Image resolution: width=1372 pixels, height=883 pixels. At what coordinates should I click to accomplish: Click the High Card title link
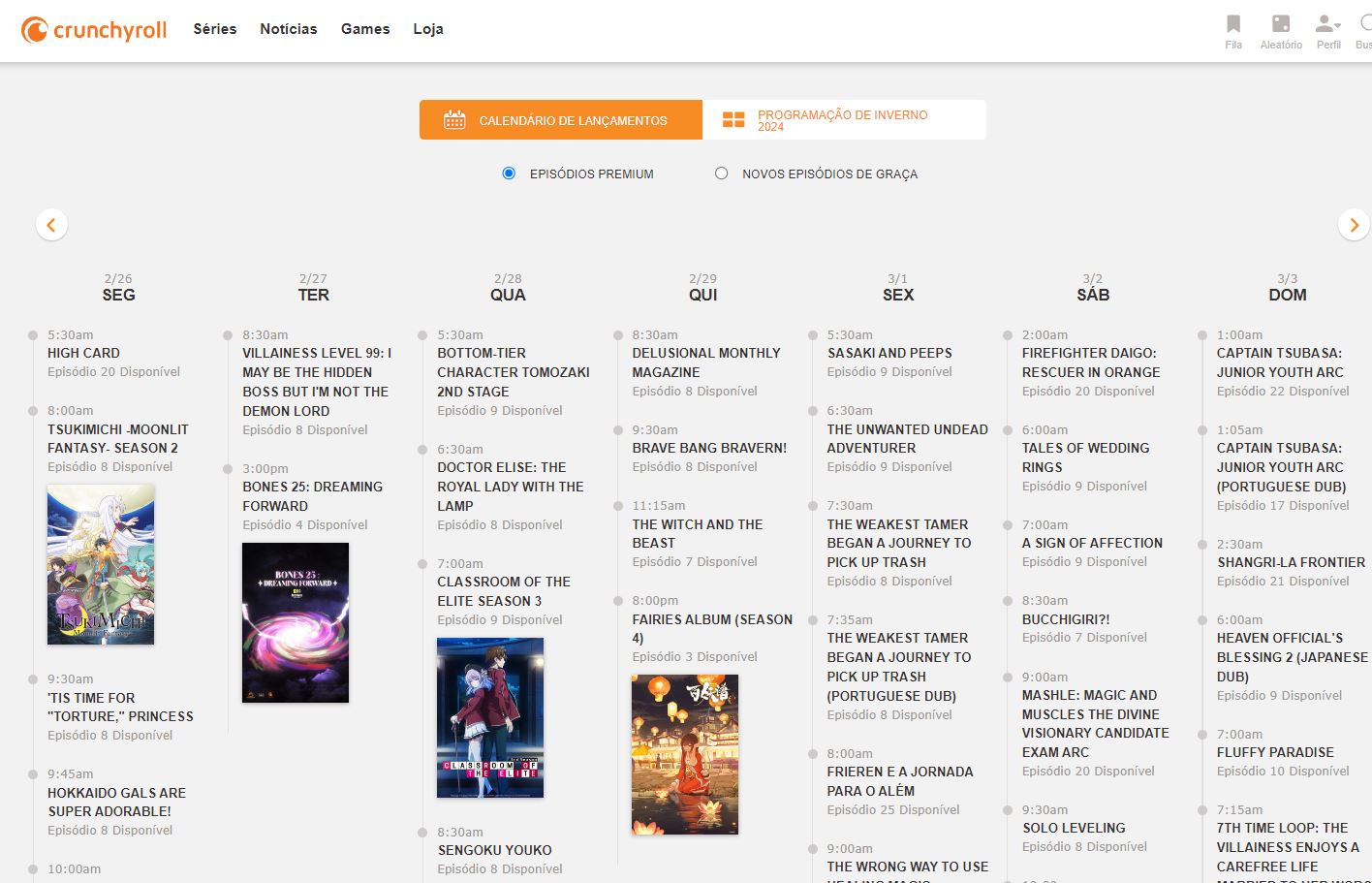point(82,353)
